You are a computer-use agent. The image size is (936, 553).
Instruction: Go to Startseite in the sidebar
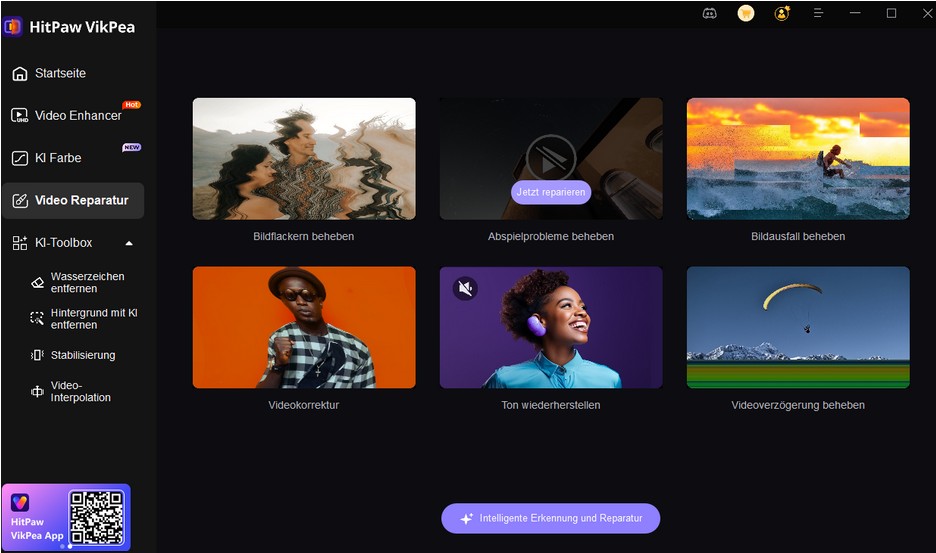60,73
